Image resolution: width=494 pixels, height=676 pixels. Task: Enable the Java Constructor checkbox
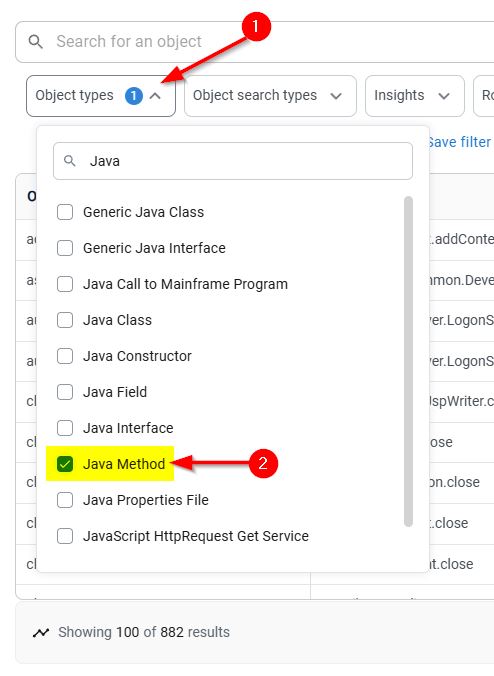point(65,356)
